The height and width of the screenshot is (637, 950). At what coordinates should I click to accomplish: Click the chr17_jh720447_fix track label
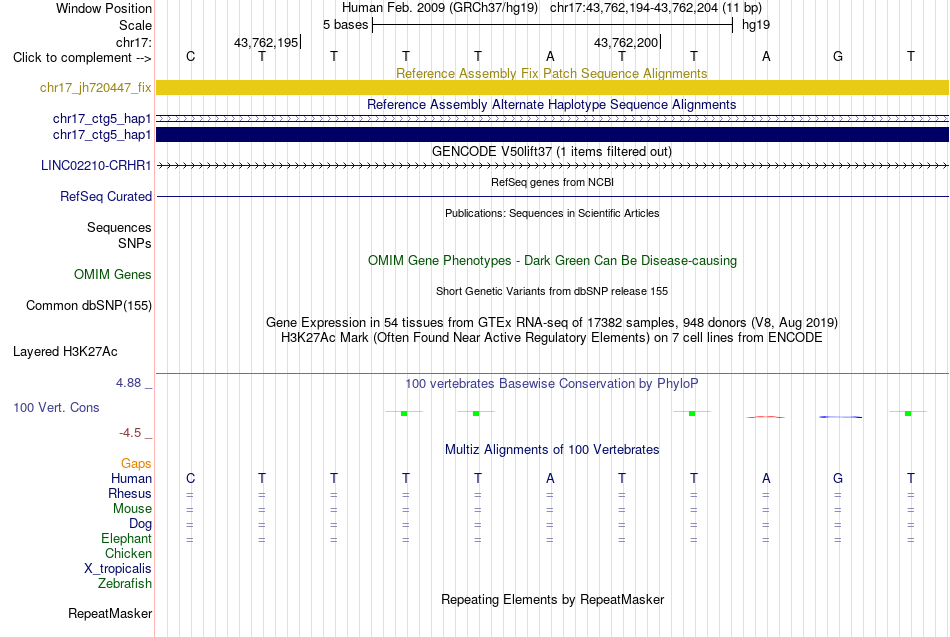click(x=96, y=88)
